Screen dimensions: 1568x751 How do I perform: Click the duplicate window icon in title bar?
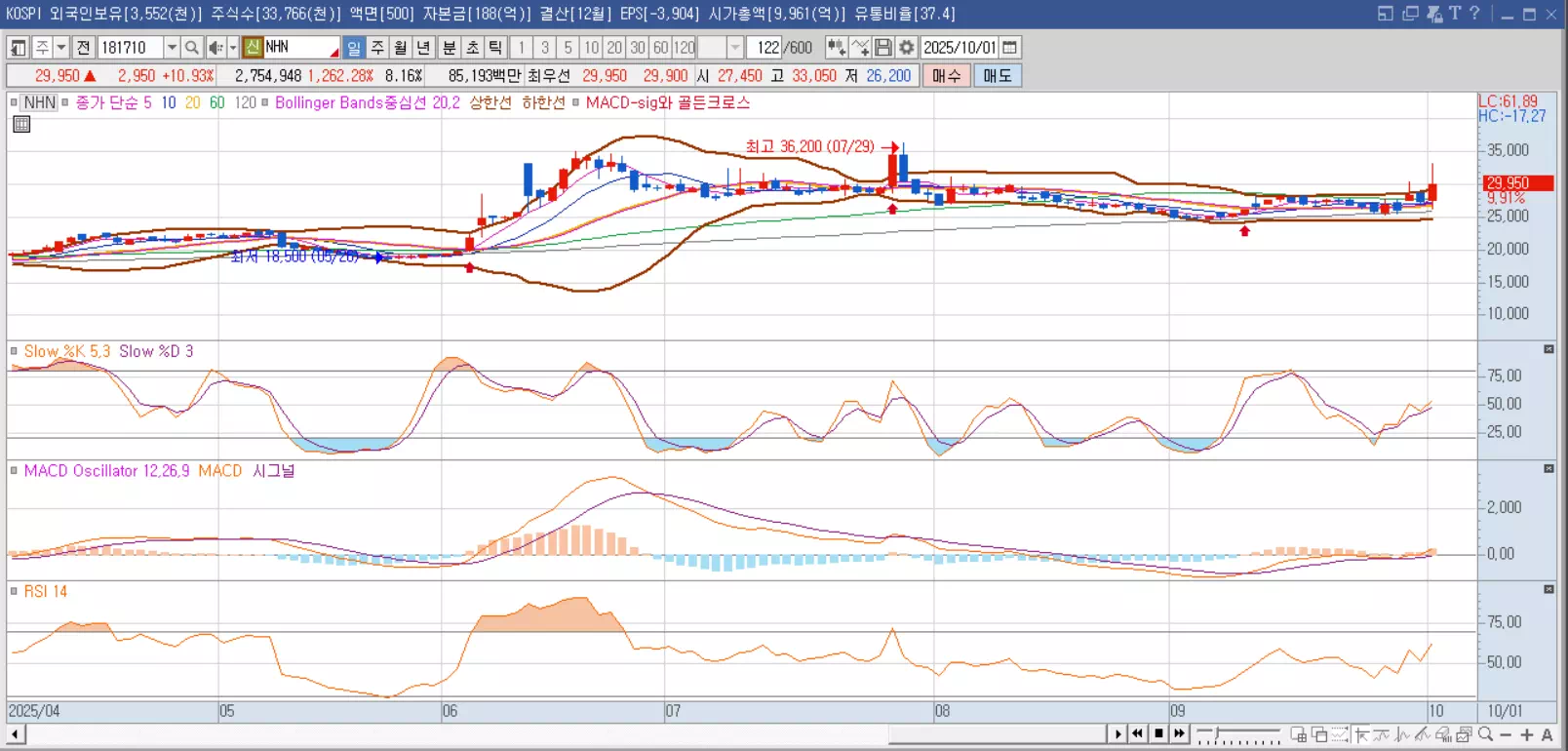(1410, 14)
